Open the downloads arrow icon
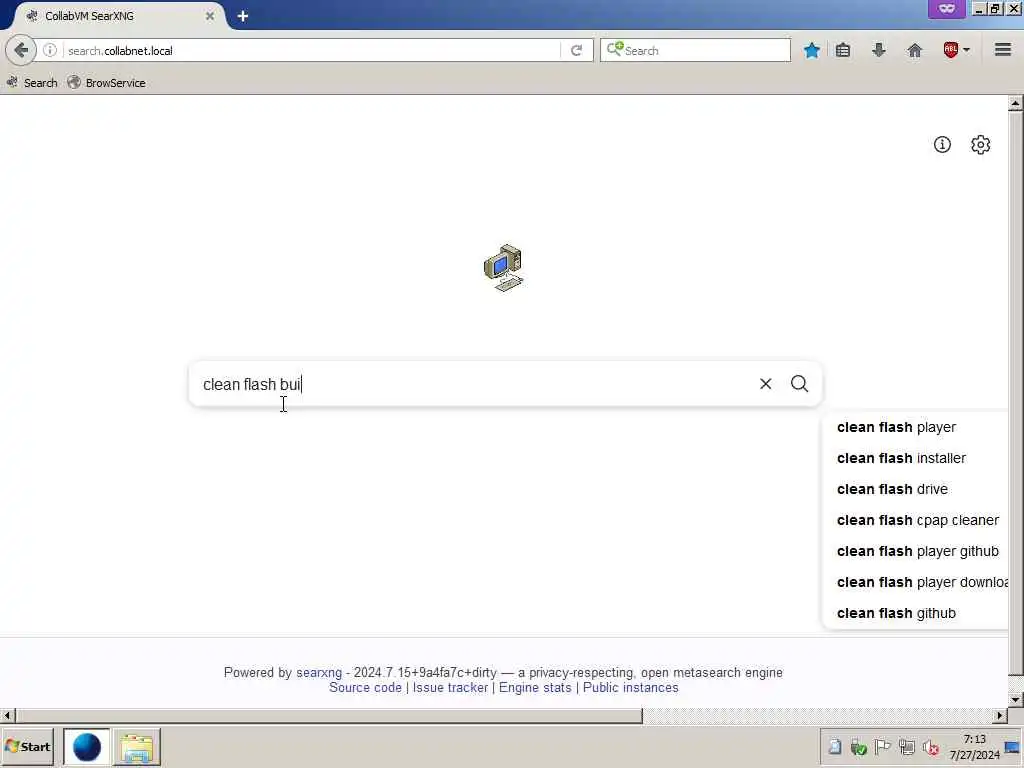This screenshot has width=1024, height=768. 879,50
